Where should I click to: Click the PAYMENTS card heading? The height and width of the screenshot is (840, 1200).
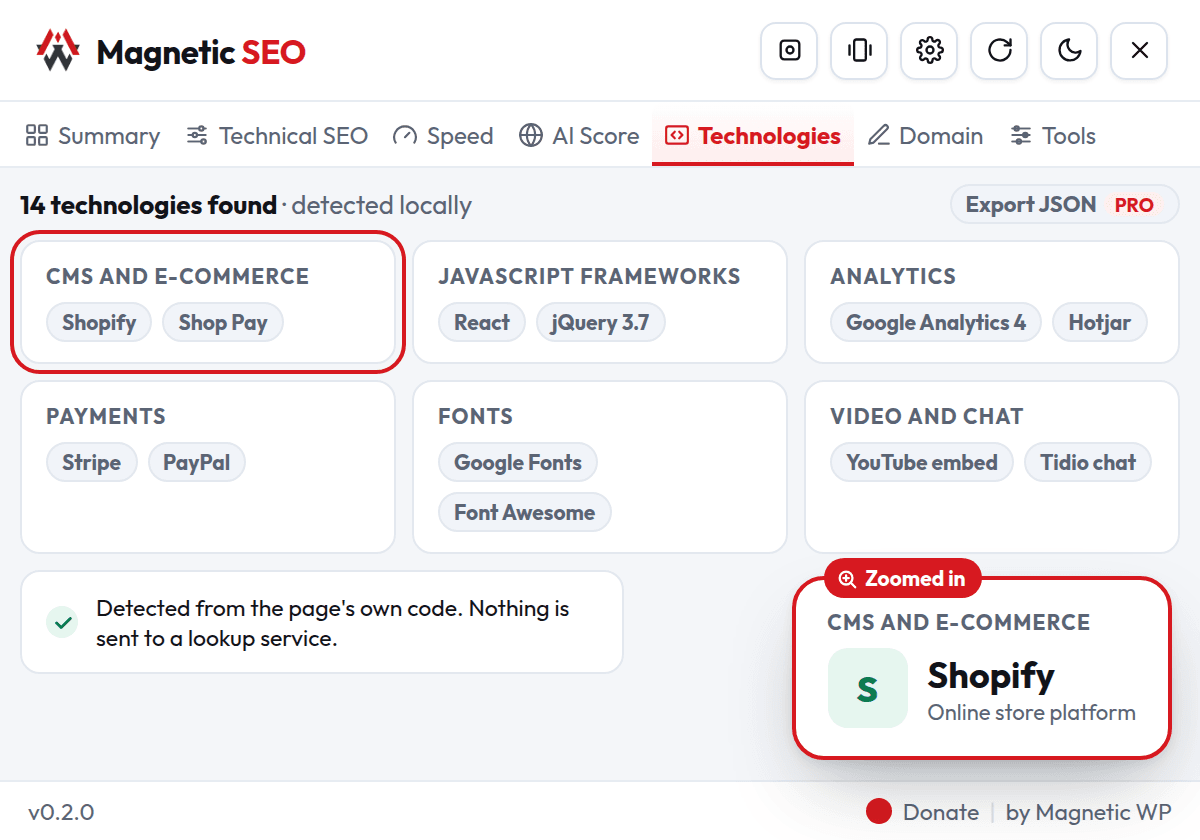[x=106, y=417]
